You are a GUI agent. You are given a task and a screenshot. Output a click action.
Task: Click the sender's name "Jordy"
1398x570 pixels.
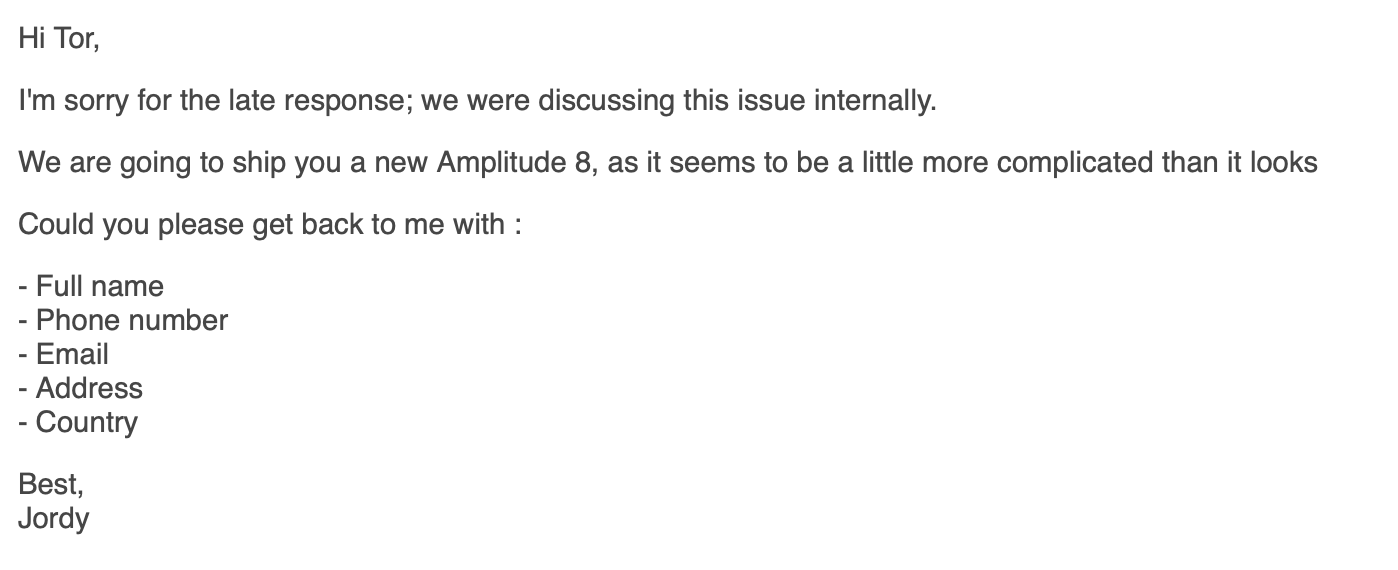tap(54, 518)
